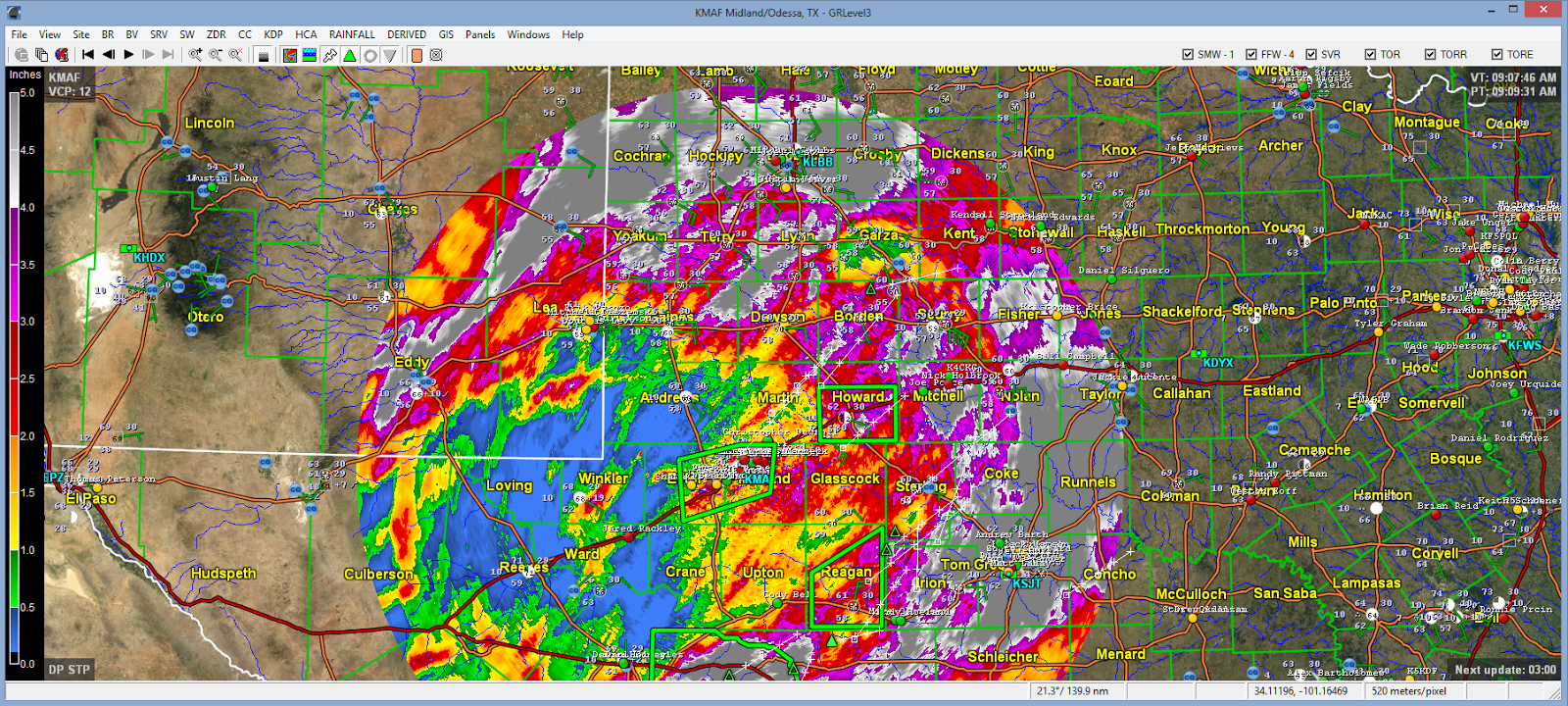
Task: Open the Panels menu
Action: (x=480, y=34)
